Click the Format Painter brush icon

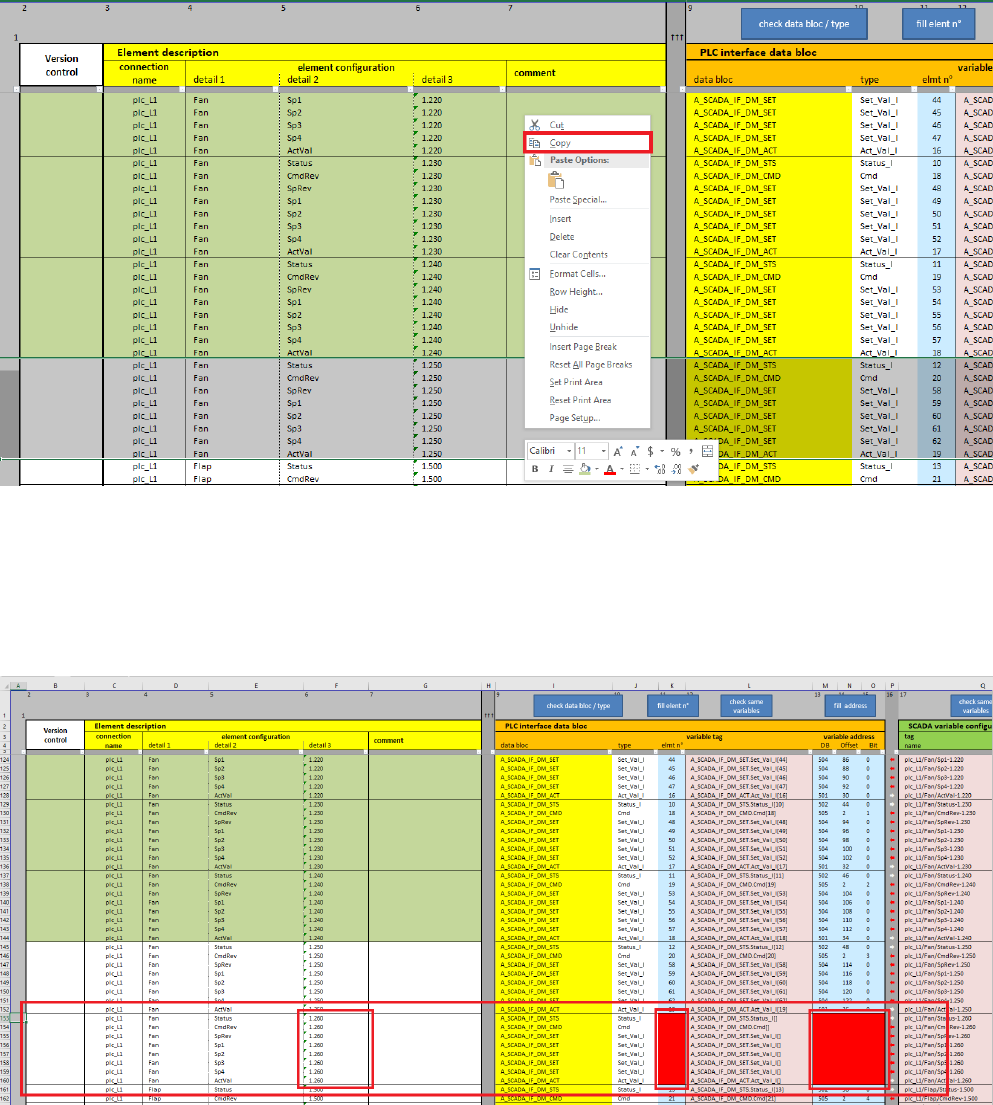[693, 469]
